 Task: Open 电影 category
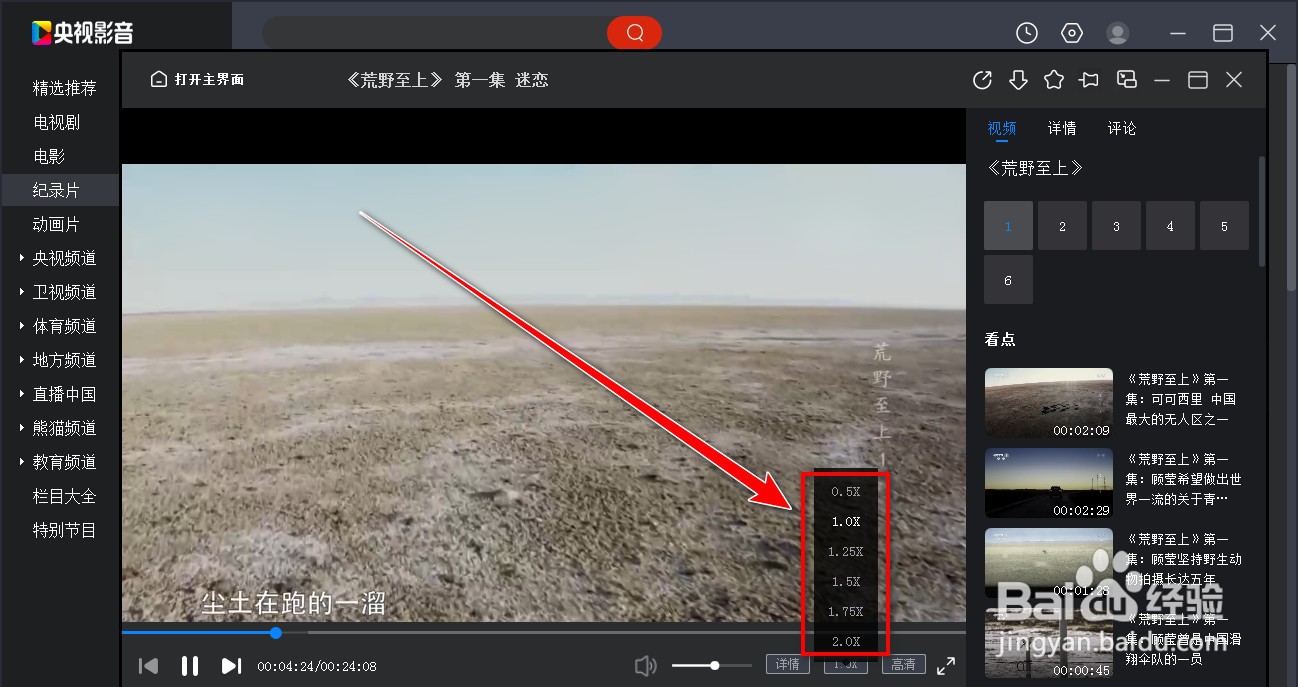(x=48, y=156)
